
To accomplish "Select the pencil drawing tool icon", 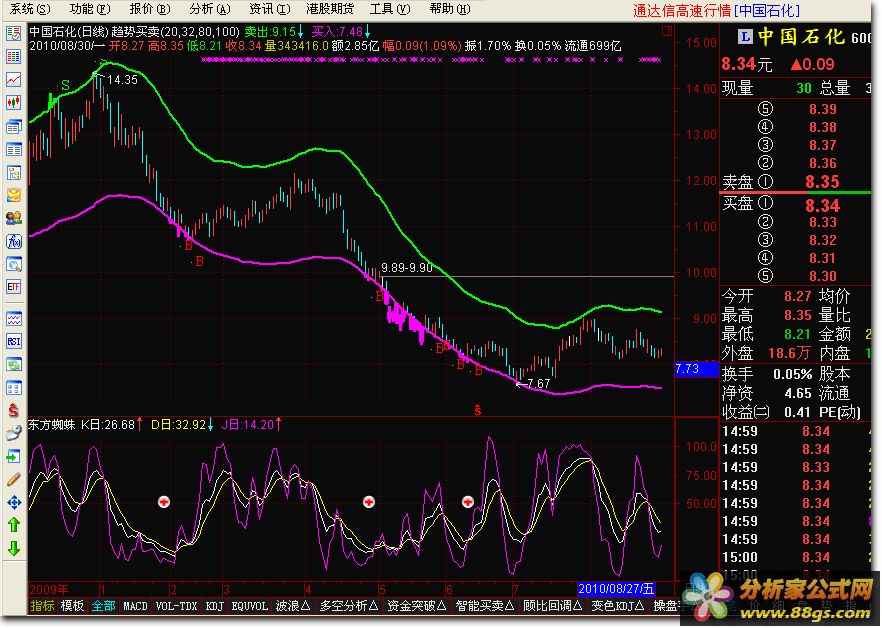I will point(14,479).
